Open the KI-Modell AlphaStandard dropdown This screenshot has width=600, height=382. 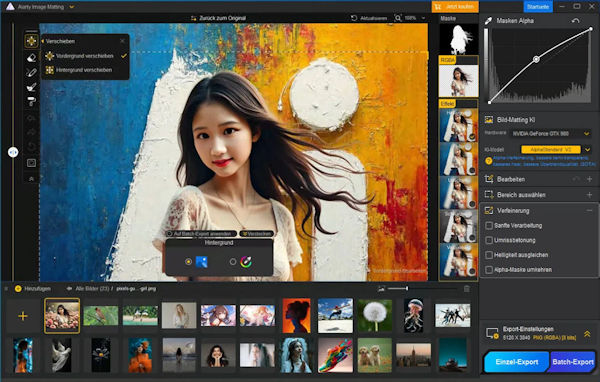point(556,150)
